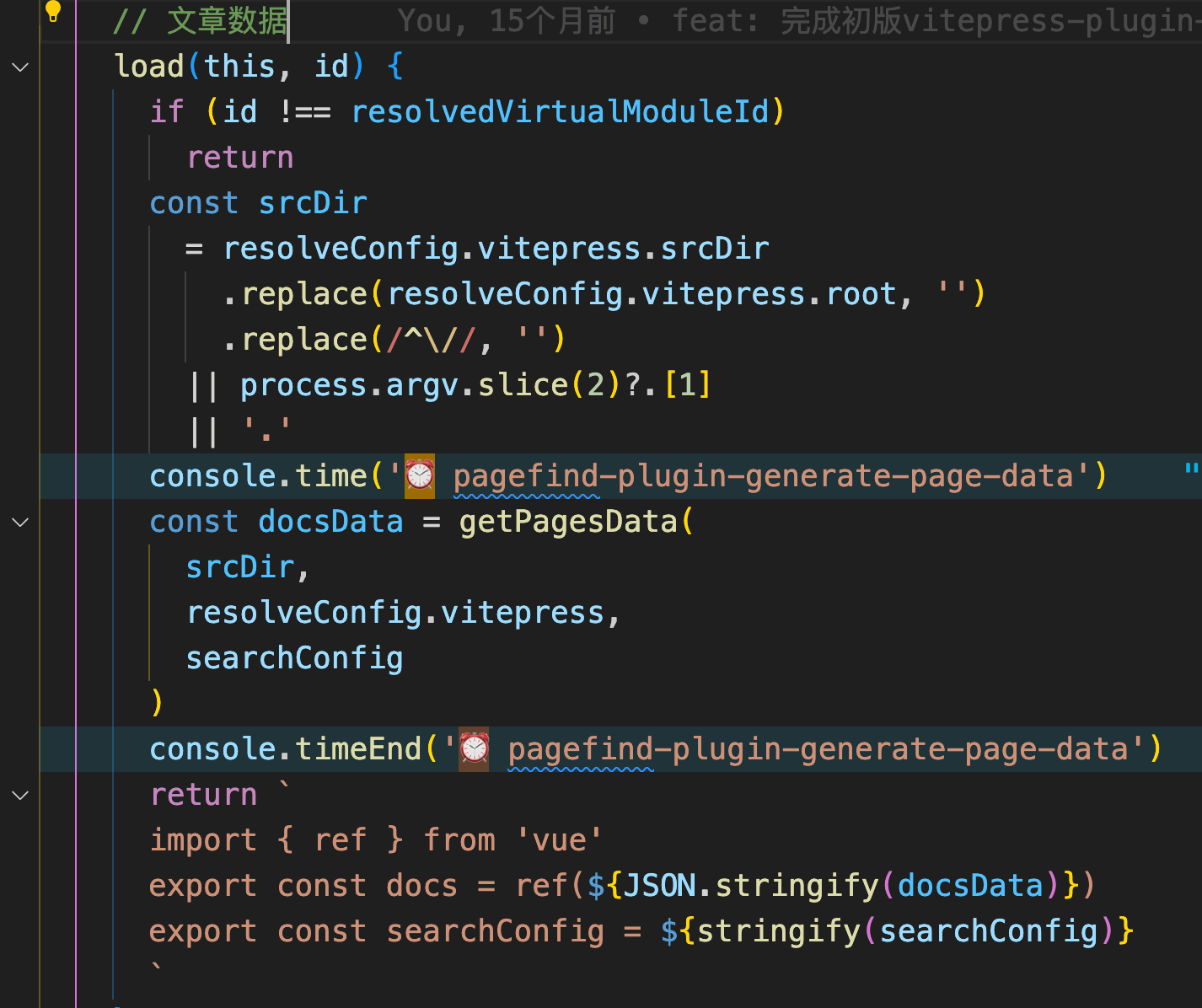The width and height of the screenshot is (1202, 1008).
Task: Fold the const docsData getPagesData call
Action: click(21, 522)
